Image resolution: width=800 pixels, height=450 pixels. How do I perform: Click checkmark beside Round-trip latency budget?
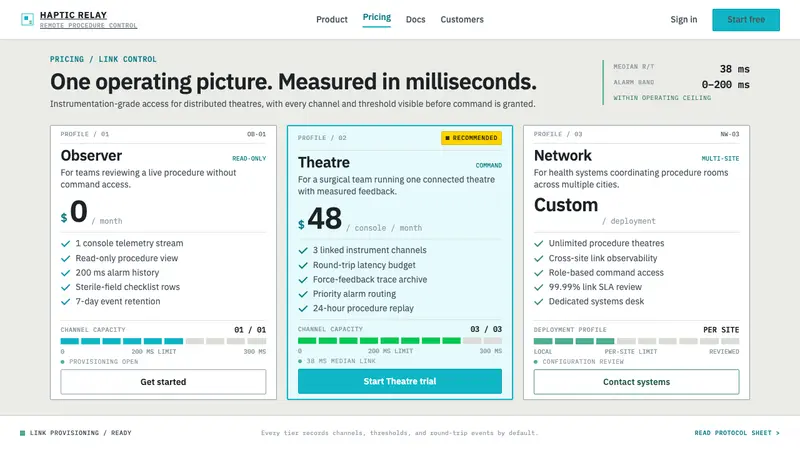tap(303, 265)
